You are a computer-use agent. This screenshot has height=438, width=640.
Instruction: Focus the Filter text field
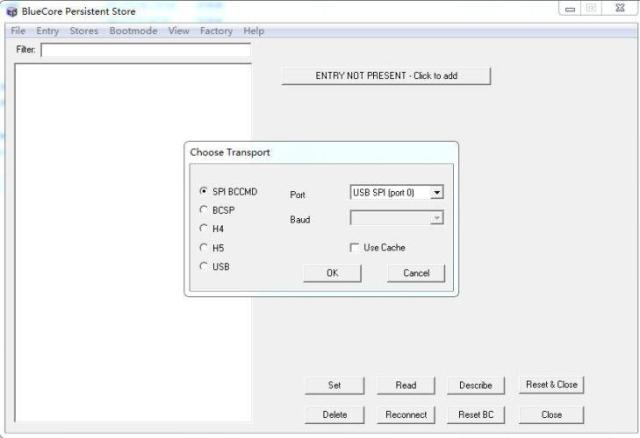(146, 50)
